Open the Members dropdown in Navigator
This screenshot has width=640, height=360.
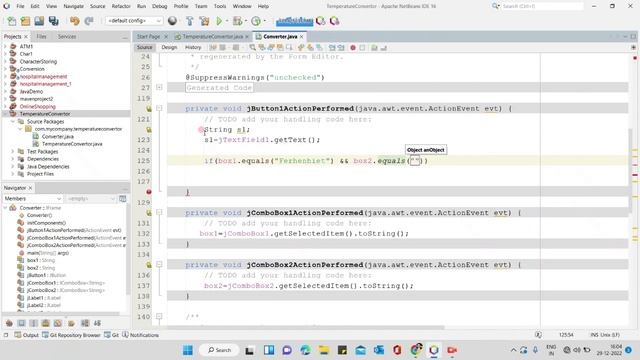pos(33,199)
